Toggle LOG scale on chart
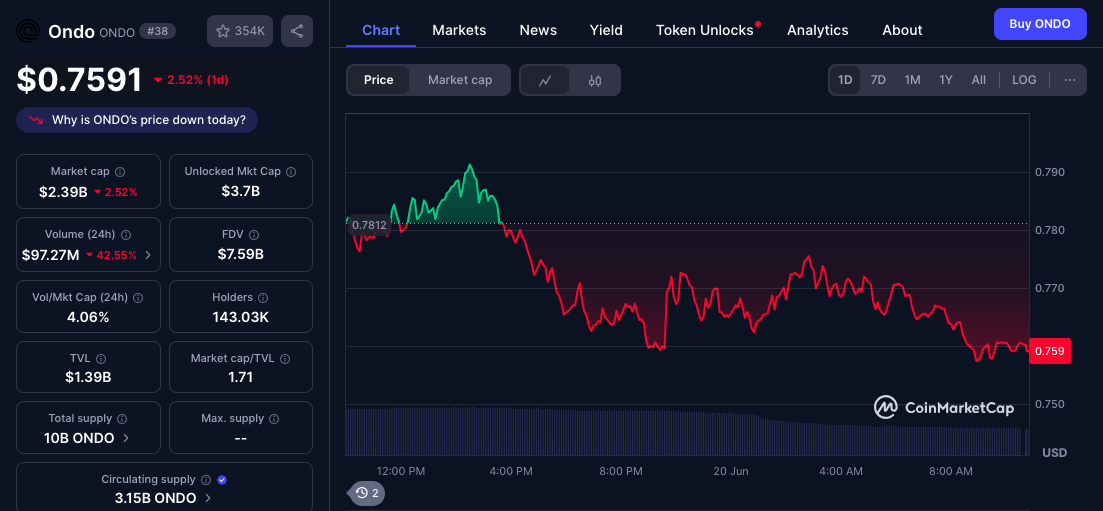Viewport: 1103px width, 511px height. click(1024, 80)
